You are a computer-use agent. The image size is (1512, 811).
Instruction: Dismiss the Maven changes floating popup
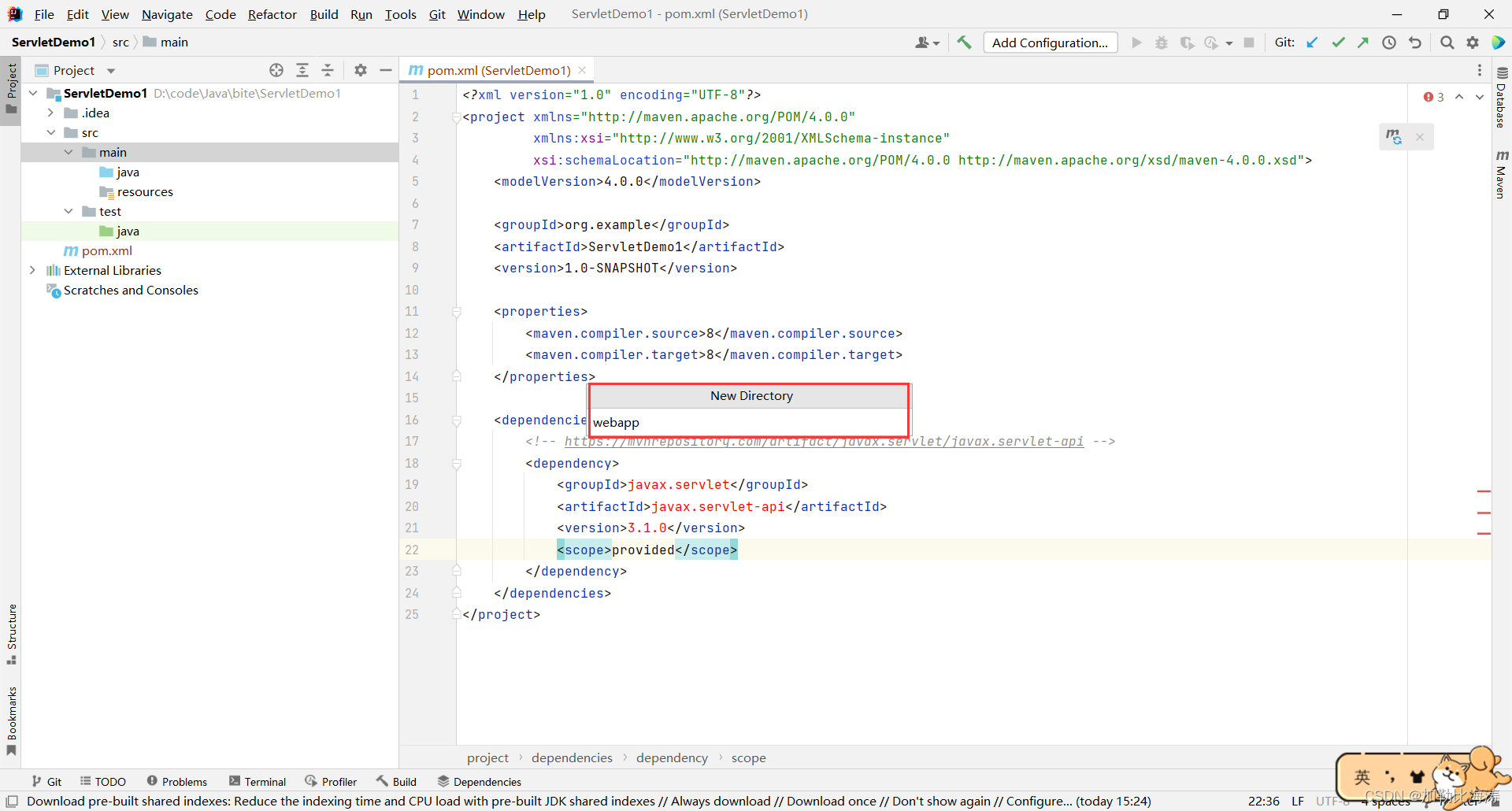coord(1420,137)
